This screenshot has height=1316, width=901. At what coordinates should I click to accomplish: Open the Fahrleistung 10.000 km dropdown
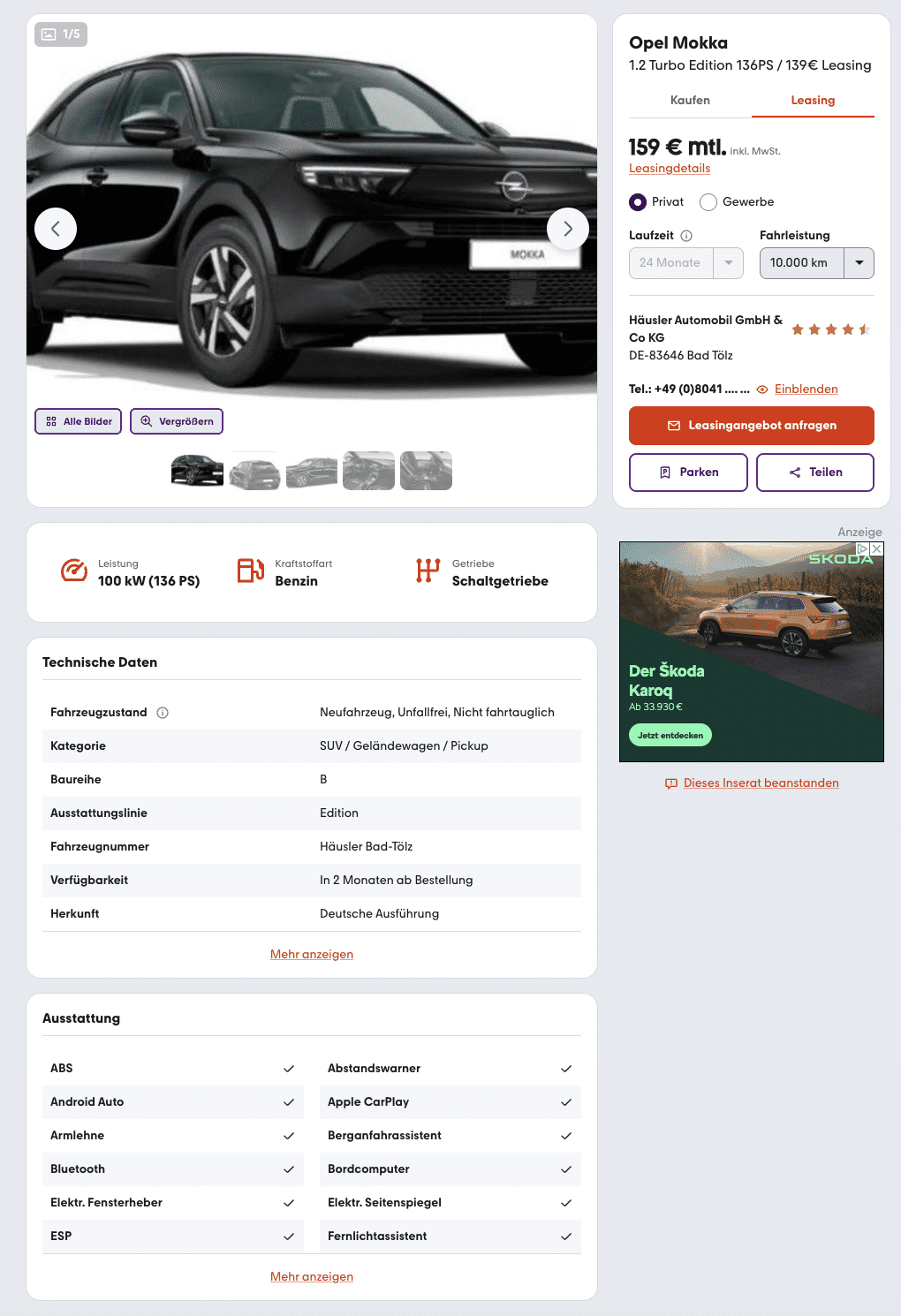click(x=817, y=263)
